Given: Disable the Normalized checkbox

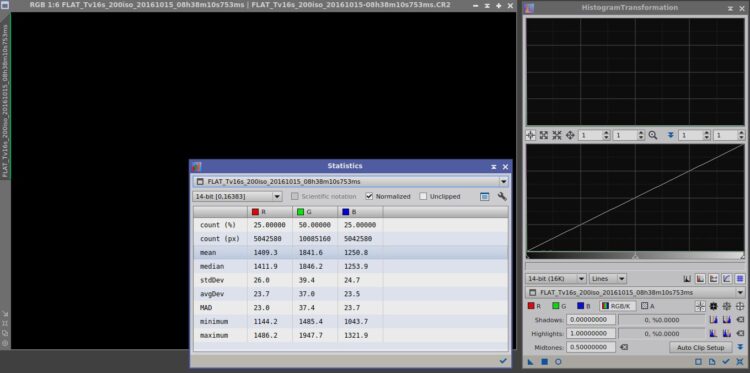Looking at the screenshot, I should (369, 197).
